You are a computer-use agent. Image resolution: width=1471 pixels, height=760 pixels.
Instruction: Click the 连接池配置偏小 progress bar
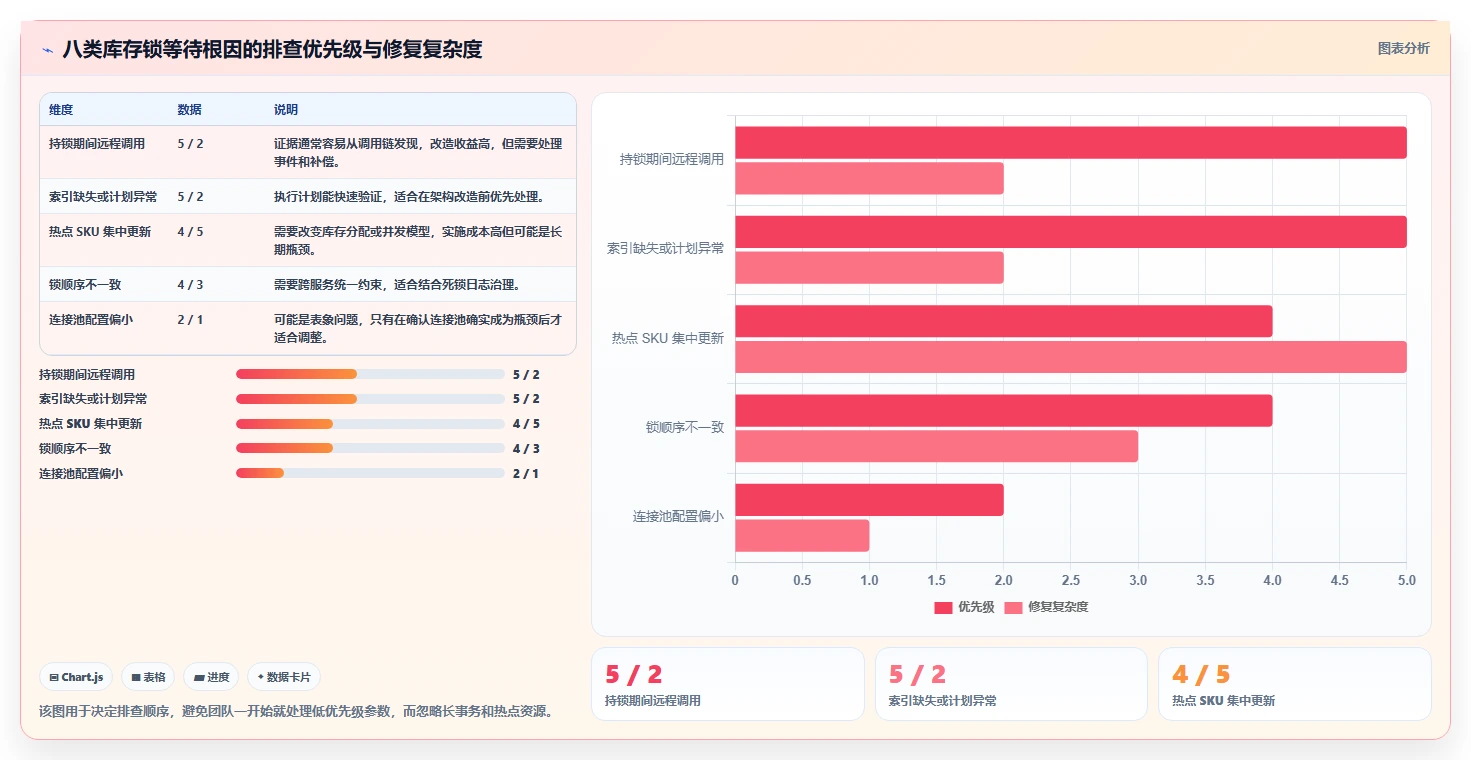click(370, 473)
